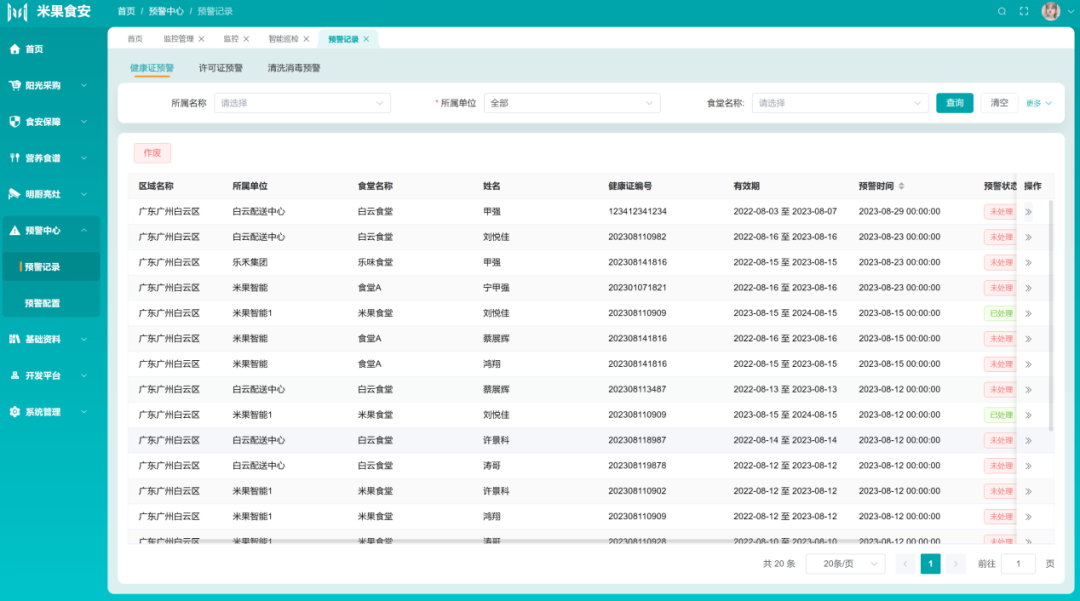This screenshot has width=1080, height=601.
Task: Open the user avatar menu
Action: 1051,11
